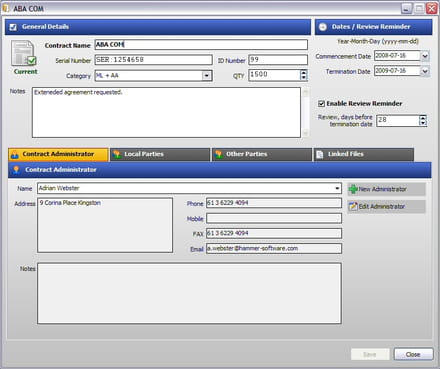
Task: Click the Email field
Action: (274, 249)
